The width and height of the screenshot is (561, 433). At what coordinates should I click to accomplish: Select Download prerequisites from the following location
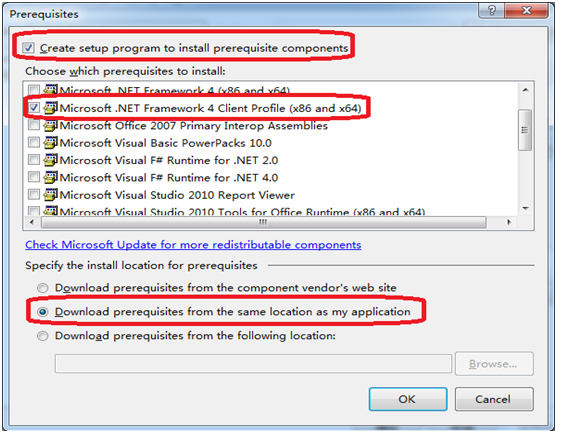43,336
